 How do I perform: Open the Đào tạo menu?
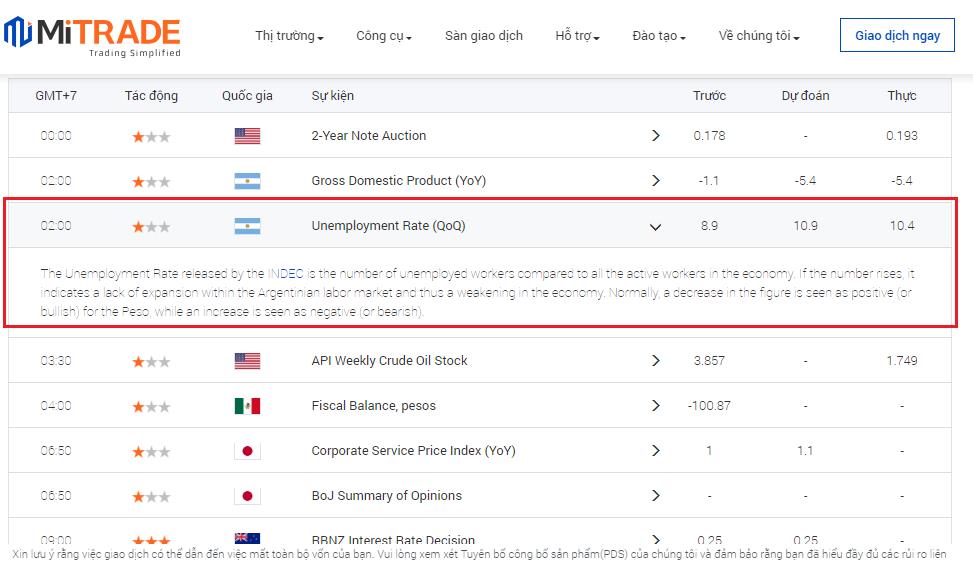[659, 36]
